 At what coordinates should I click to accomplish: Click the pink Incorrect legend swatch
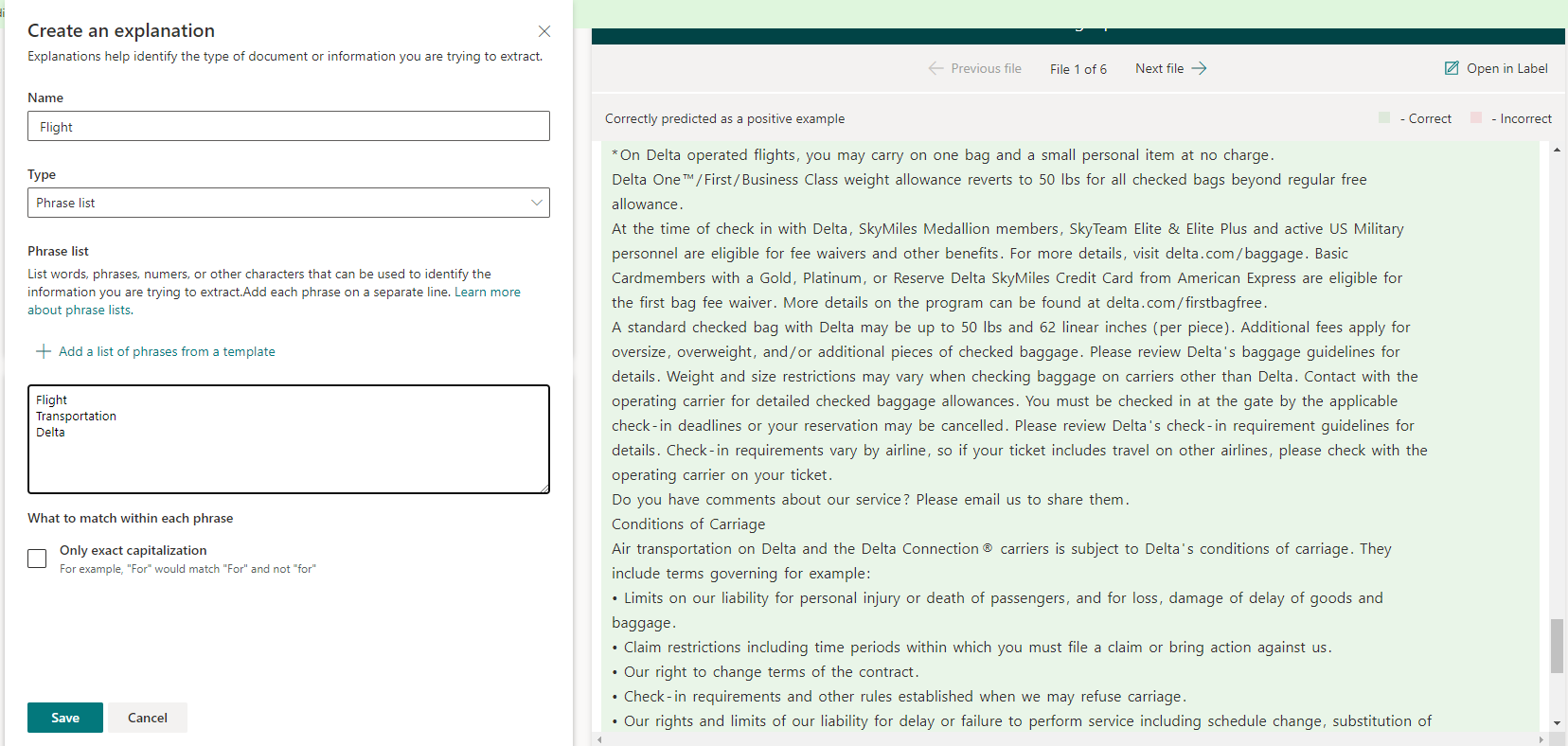(1476, 118)
